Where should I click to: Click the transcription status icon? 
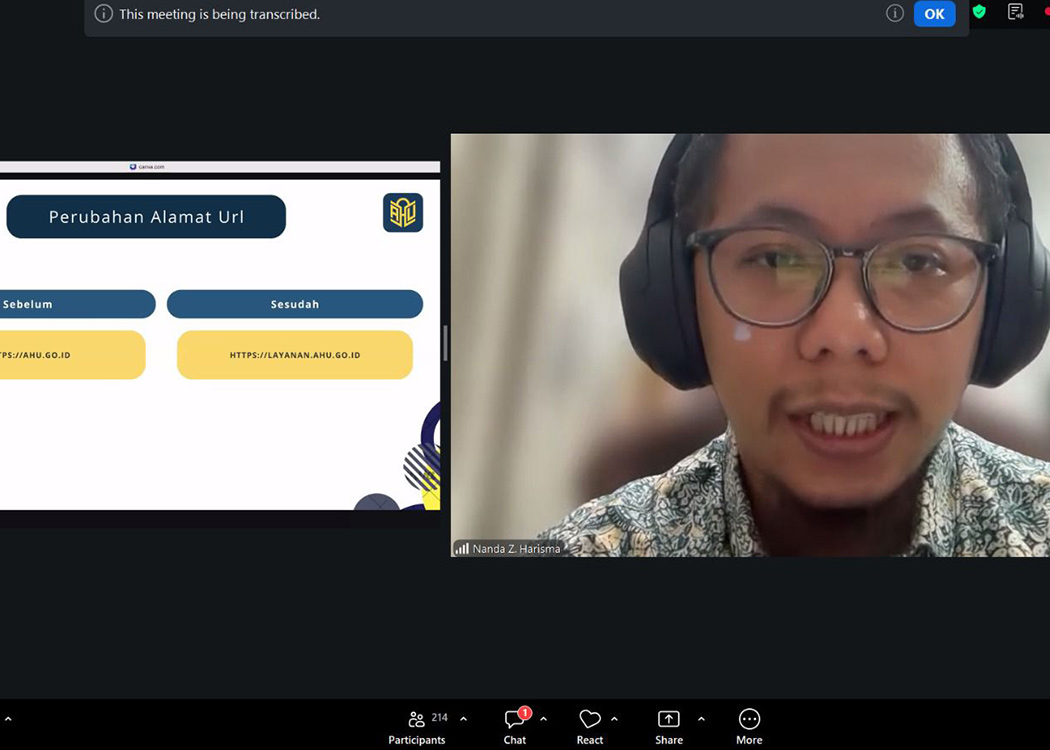click(x=1015, y=12)
